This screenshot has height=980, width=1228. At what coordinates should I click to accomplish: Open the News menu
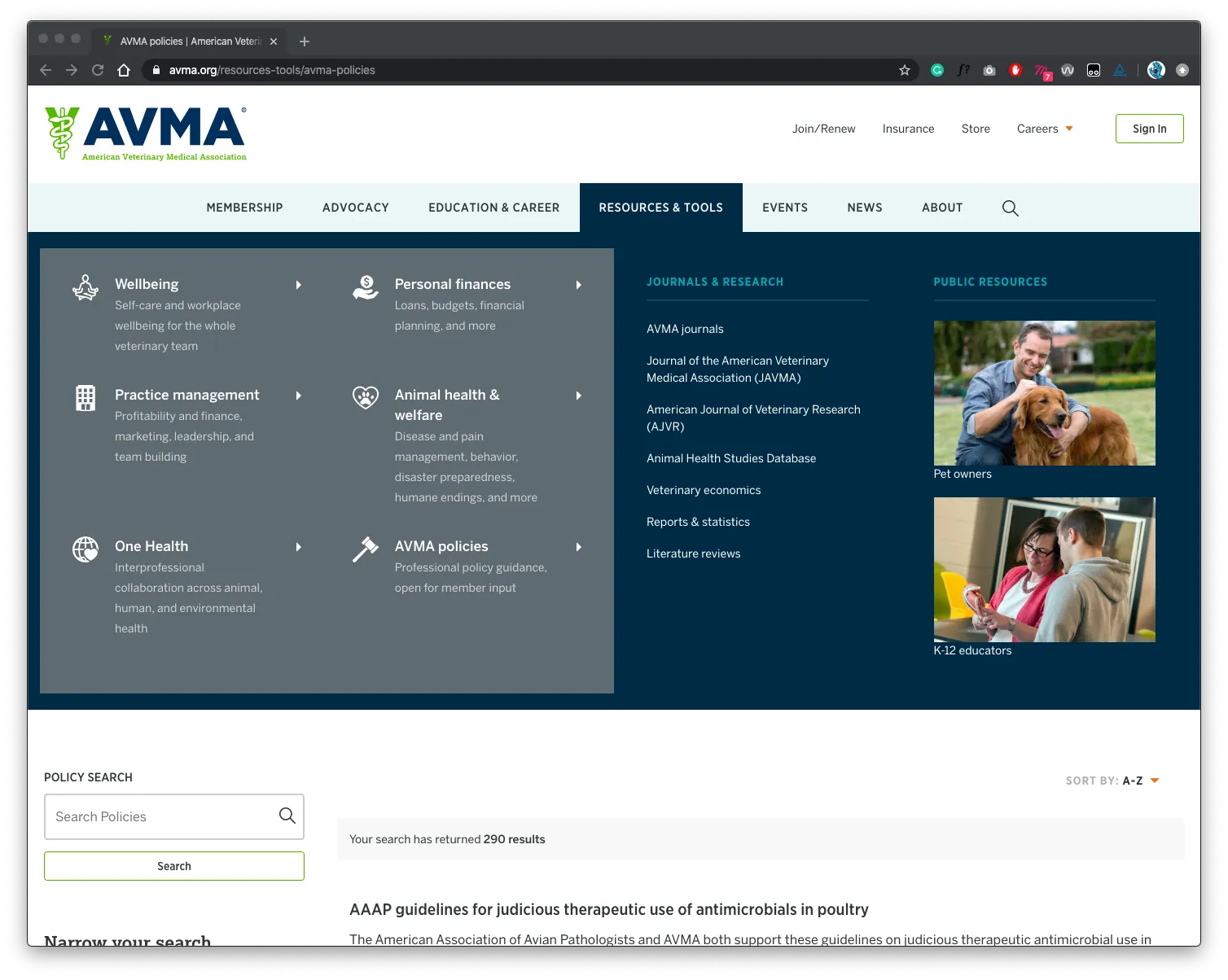pos(865,208)
